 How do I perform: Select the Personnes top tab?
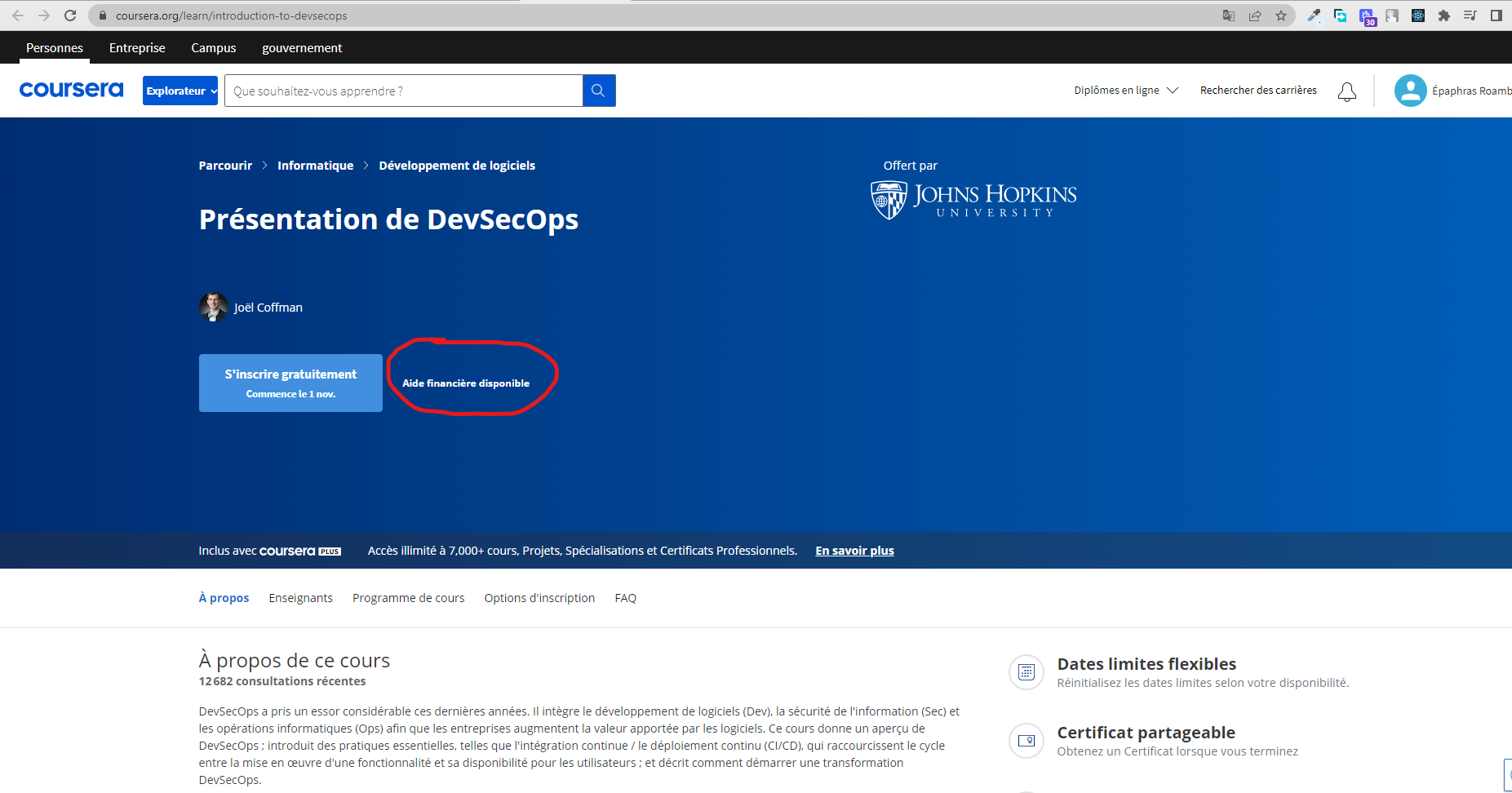[x=55, y=48]
